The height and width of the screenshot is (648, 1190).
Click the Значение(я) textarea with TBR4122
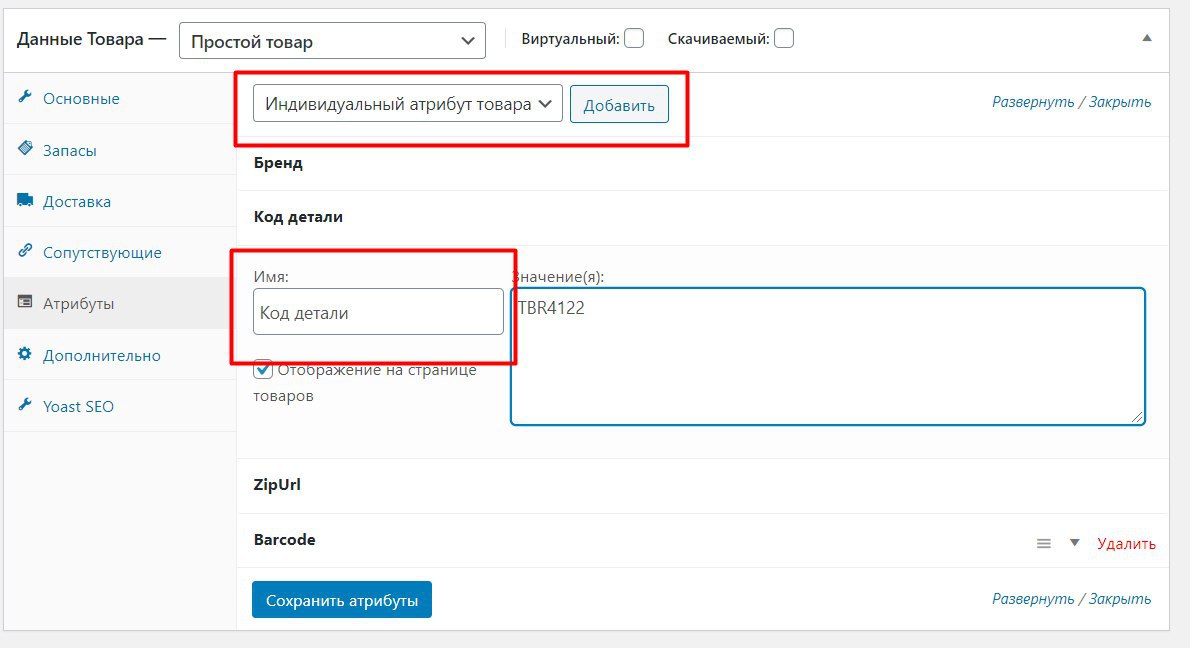coord(827,357)
